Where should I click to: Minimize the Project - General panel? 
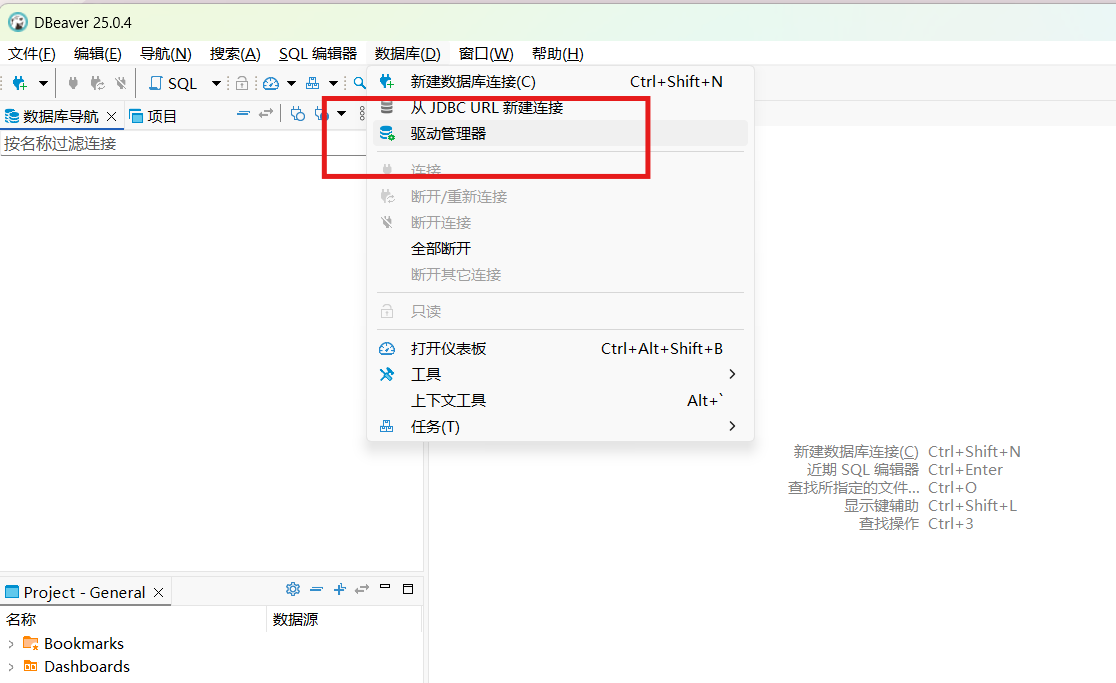[x=385, y=587]
